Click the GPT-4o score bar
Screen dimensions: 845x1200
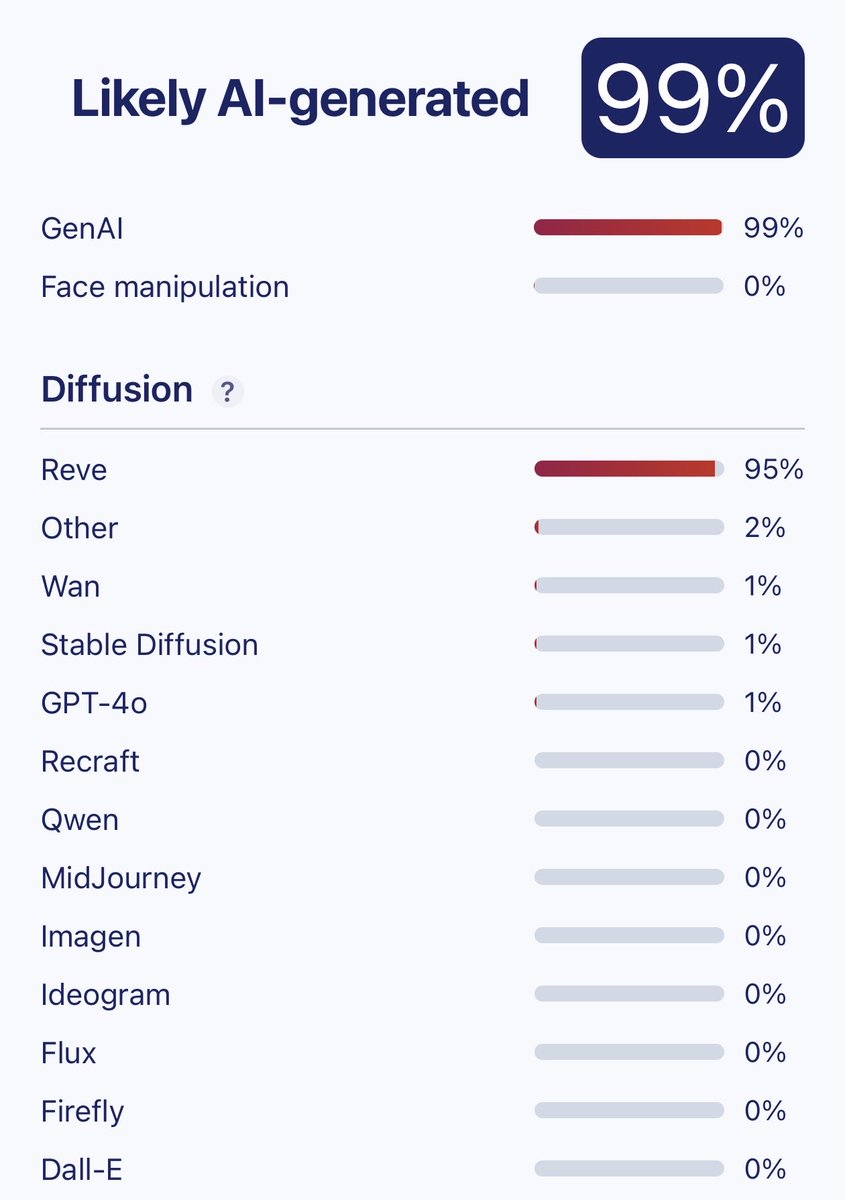tap(628, 703)
